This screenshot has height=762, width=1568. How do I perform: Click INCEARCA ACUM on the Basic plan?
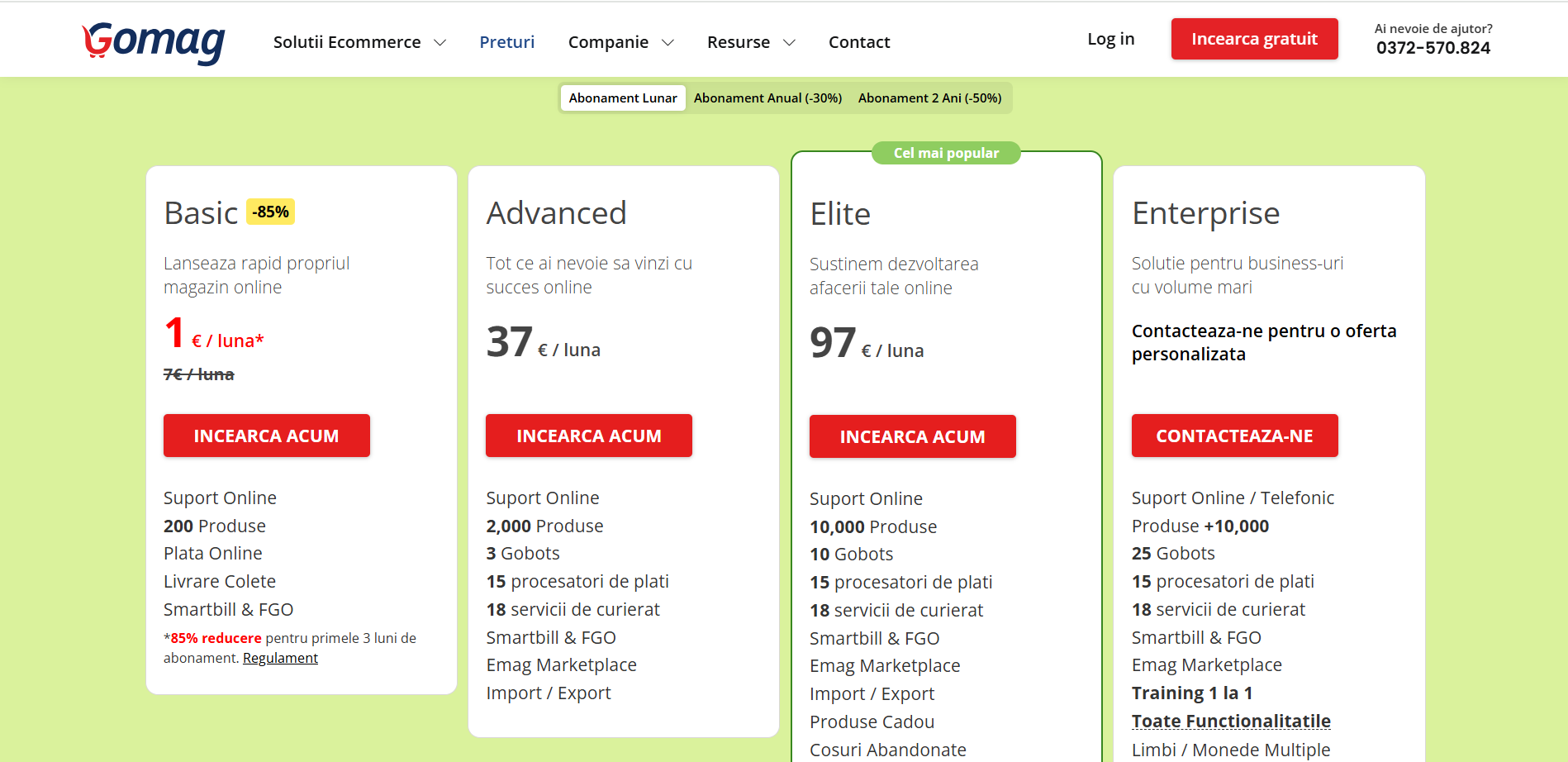click(266, 436)
